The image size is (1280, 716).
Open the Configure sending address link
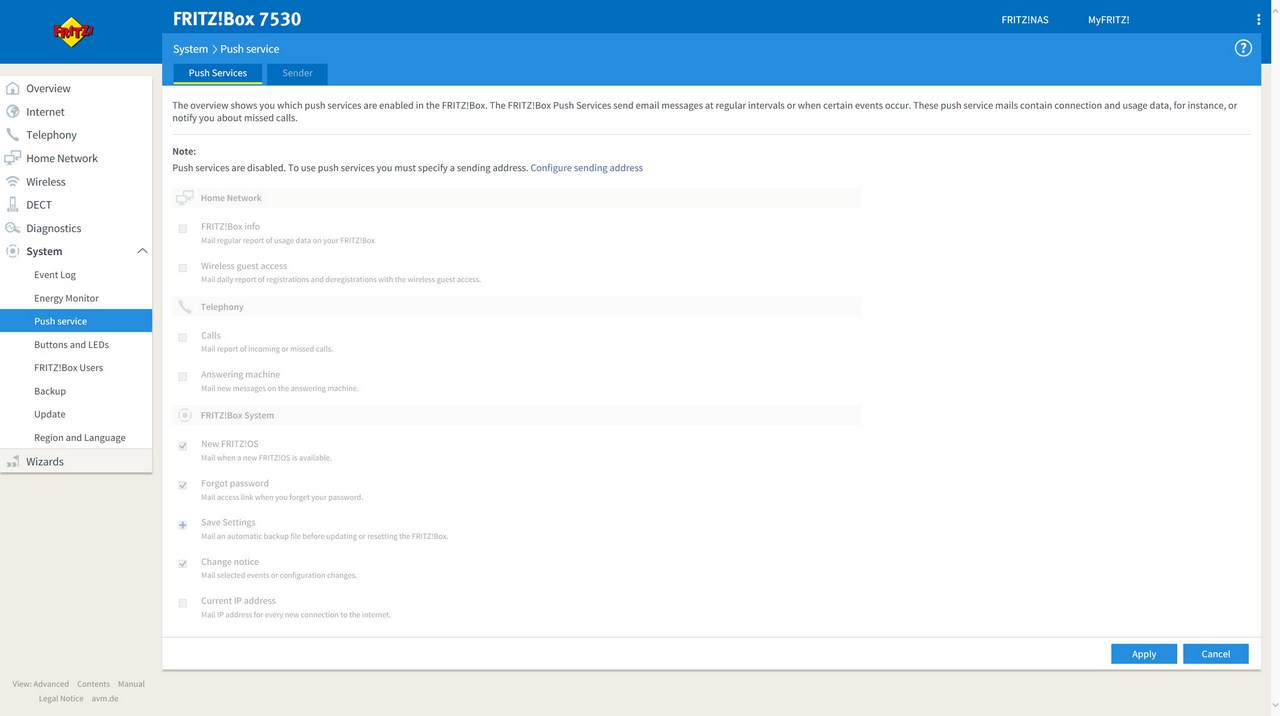[x=587, y=168]
